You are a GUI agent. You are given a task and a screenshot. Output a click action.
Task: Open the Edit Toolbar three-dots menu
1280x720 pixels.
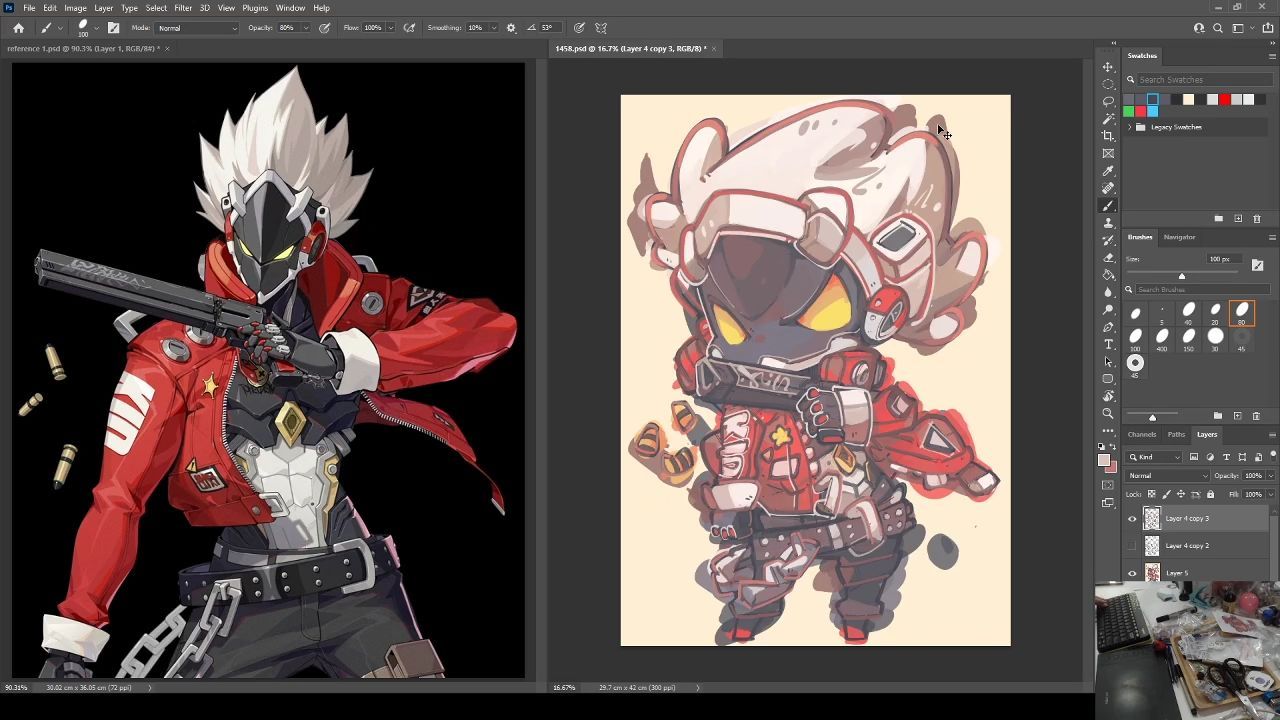coord(1108,431)
